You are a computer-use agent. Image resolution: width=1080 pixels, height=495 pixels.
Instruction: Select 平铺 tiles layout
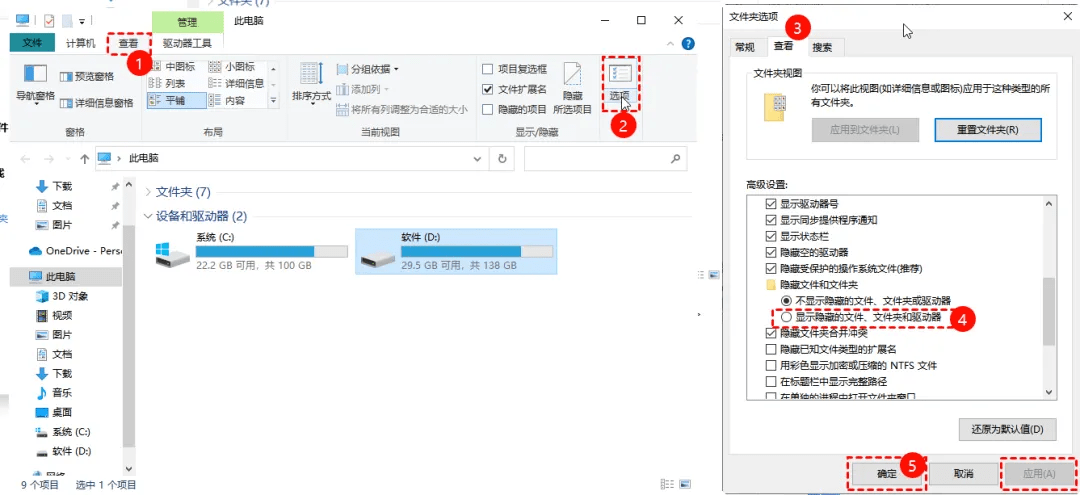[x=176, y=101]
